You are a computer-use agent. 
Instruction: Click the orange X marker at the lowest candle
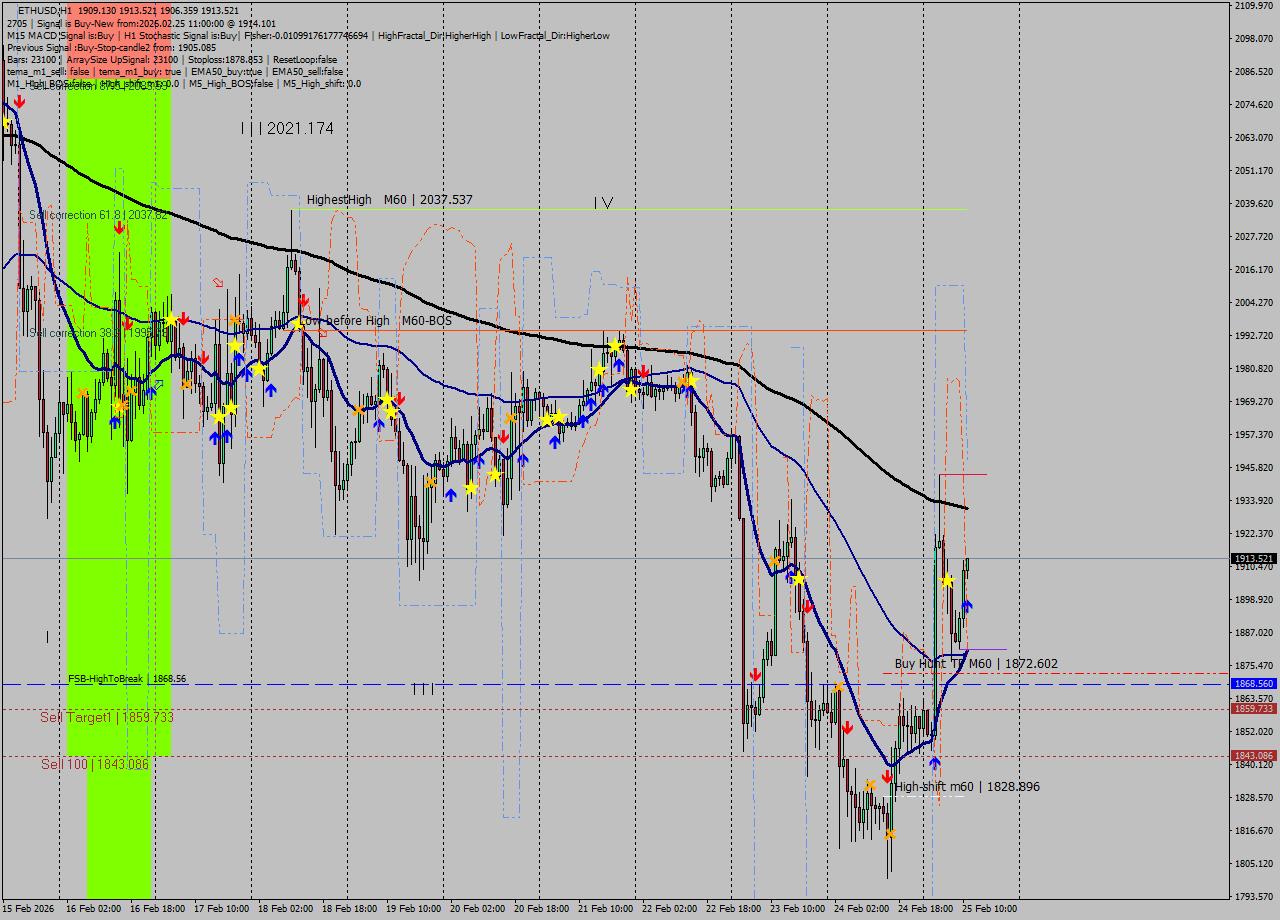(890, 833)
